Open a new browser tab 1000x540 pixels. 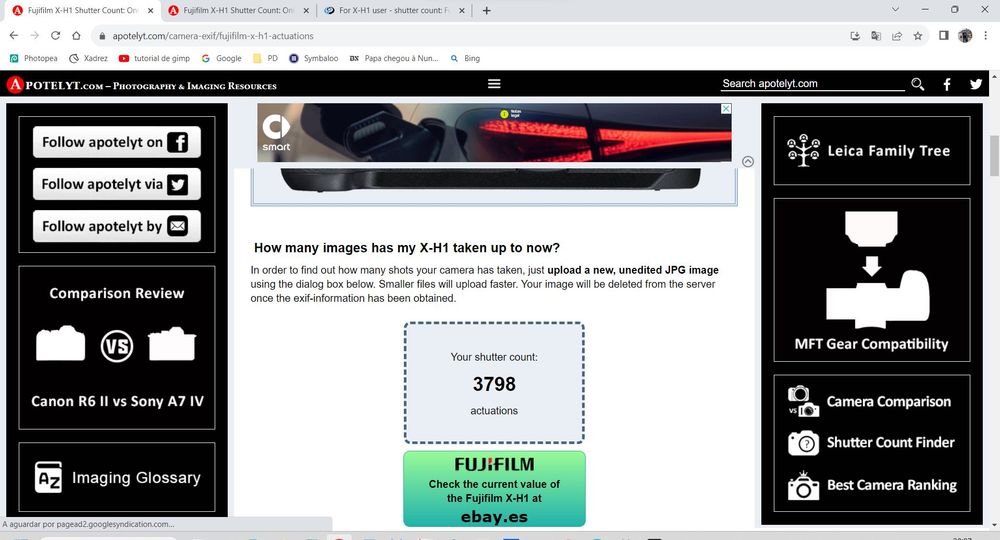(487, 10)
